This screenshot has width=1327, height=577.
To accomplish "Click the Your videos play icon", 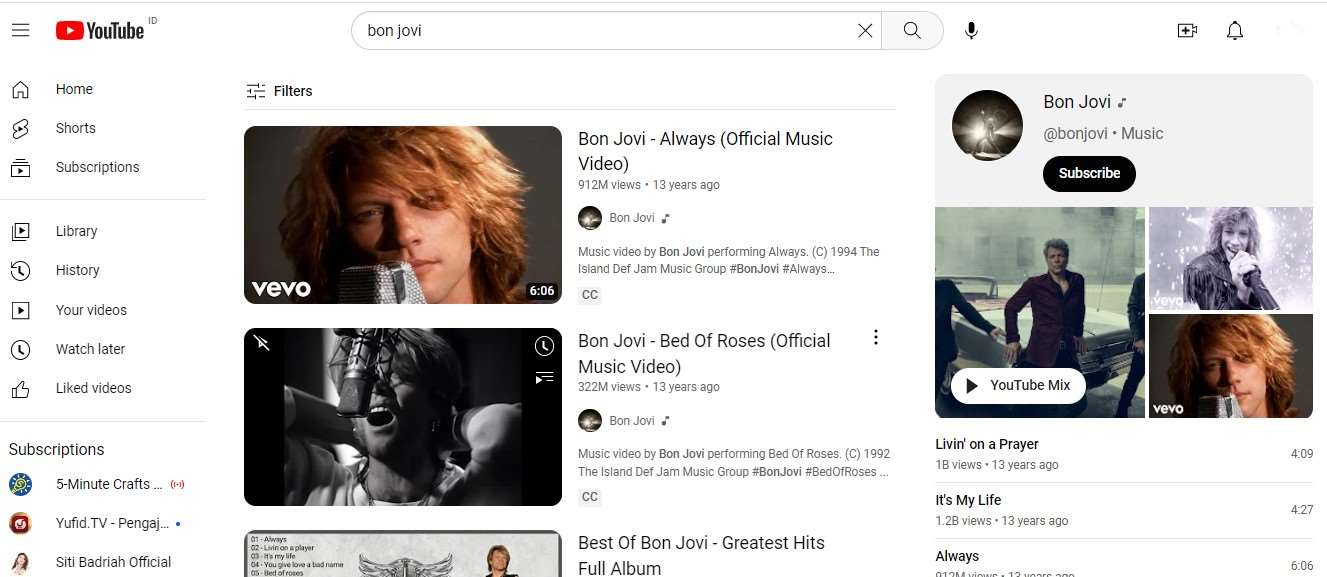I will click(20, 310).
